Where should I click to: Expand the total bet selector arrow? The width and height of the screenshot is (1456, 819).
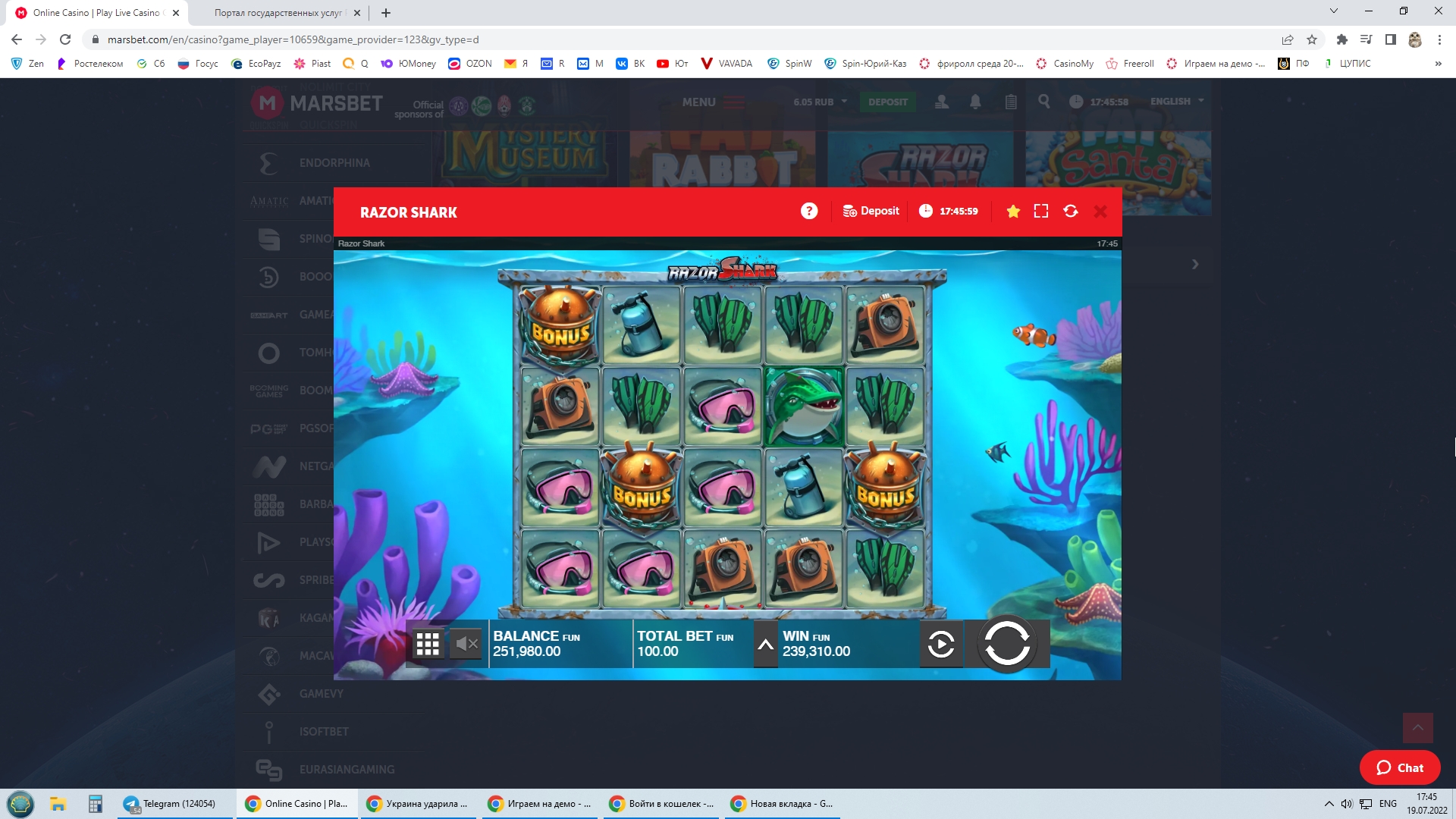pos(765,645)
